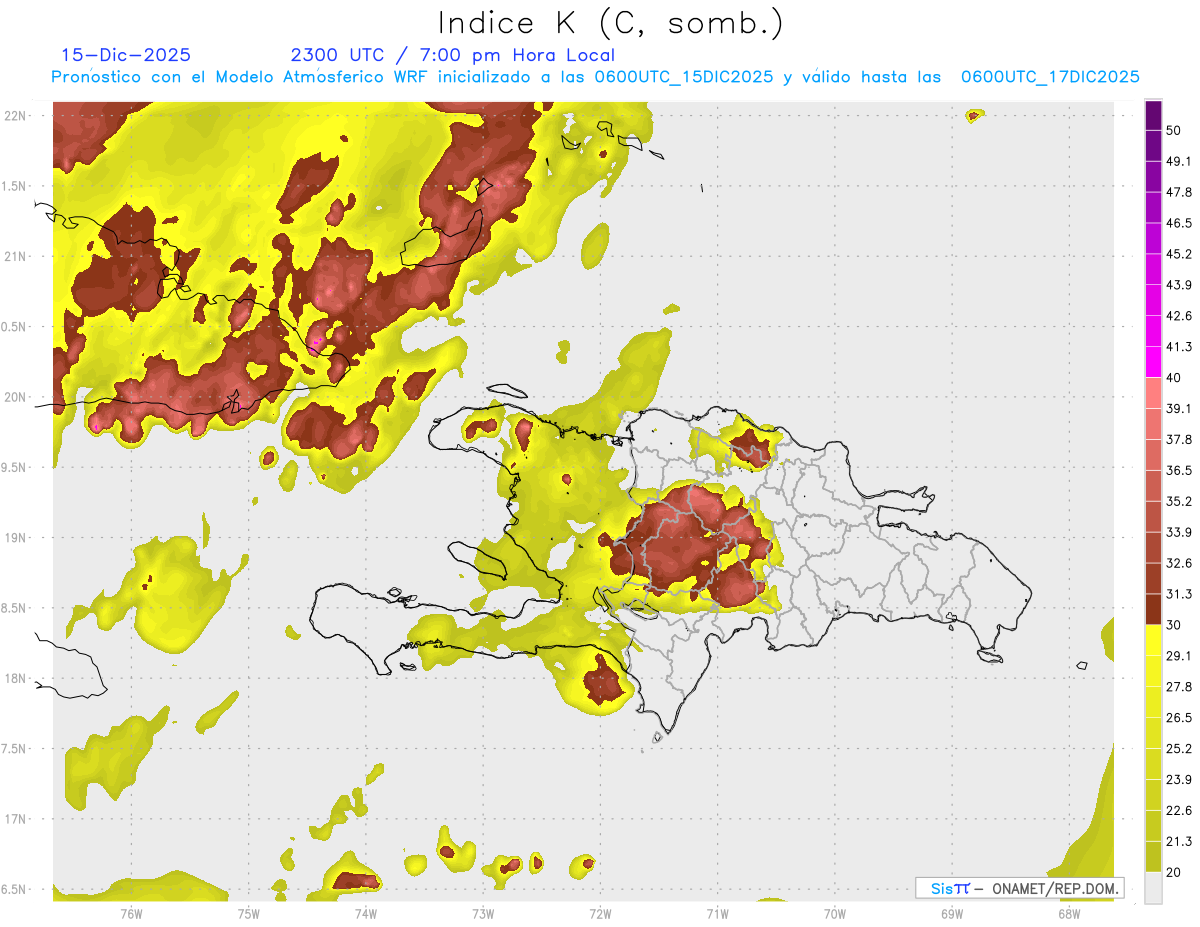This screenshot has width=1200, height=927.
Task: Pick the bright magenta swatch between 40 and 41.3
Action: click(x=1154, y=362)
